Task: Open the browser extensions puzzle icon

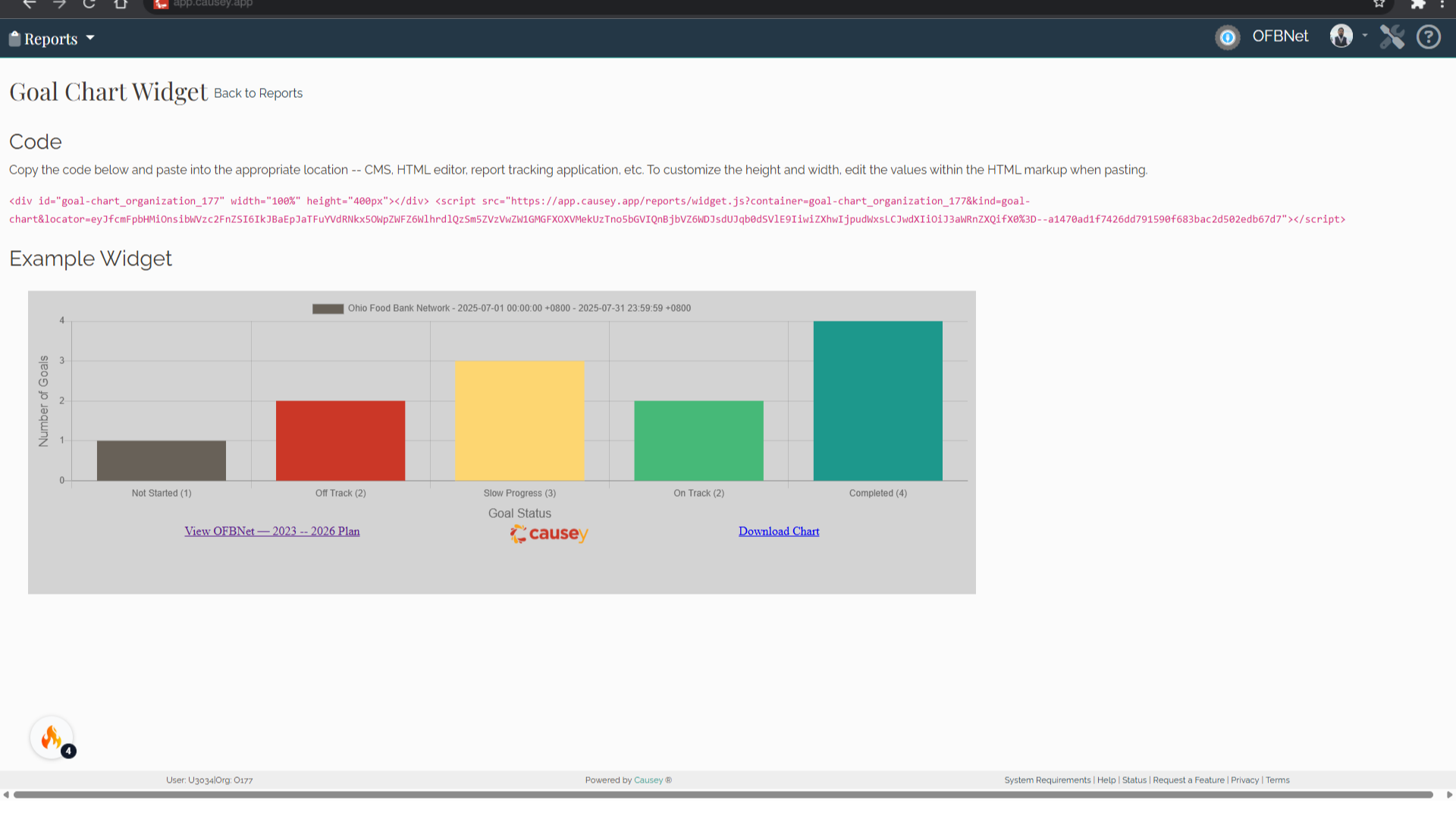Action: (x=1418, y=4)
